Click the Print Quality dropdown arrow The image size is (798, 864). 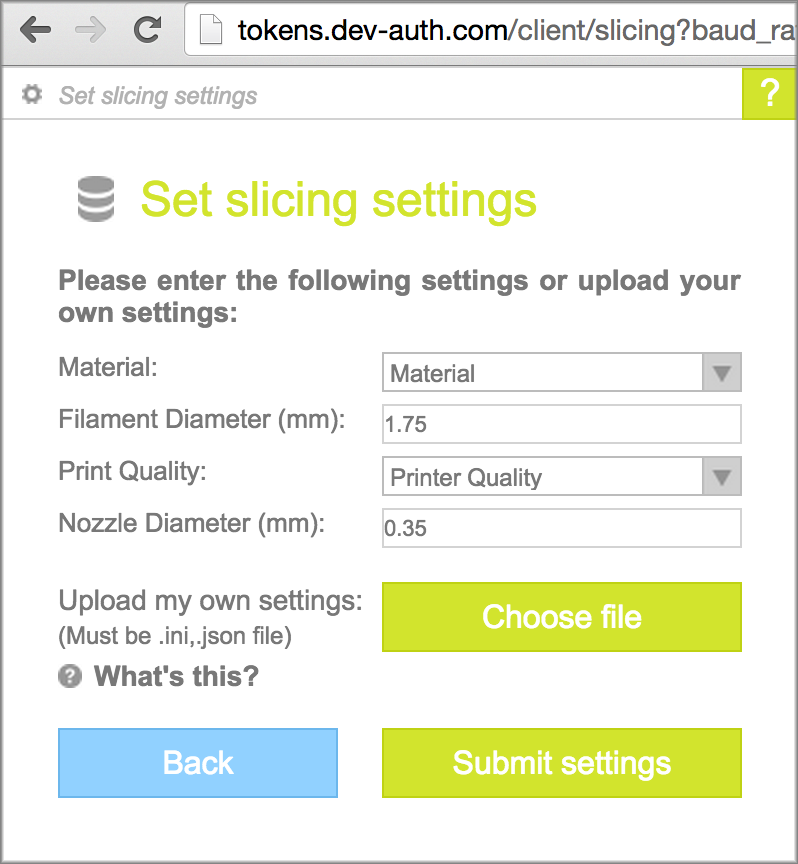pyautogui.click(x=721, y=477)
